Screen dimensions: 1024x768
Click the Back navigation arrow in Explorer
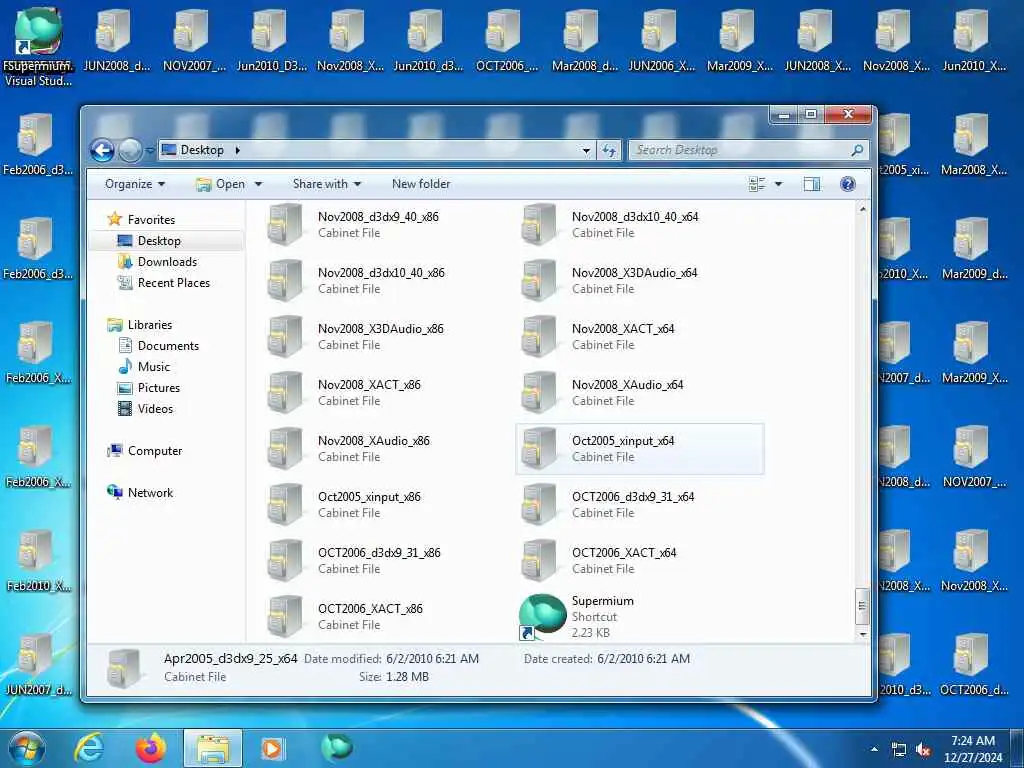tap(102, 151)
